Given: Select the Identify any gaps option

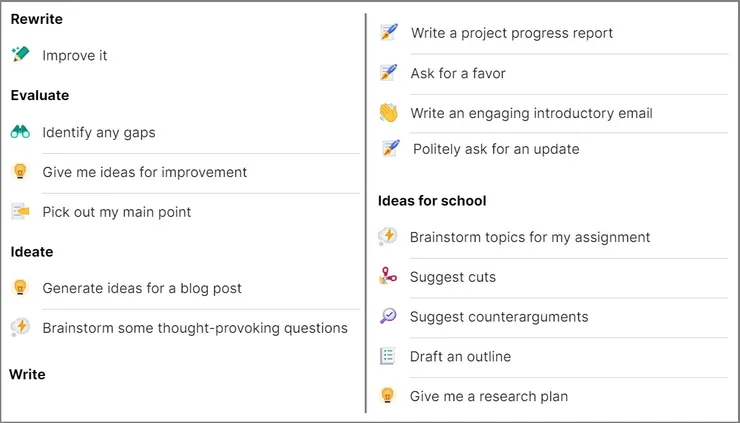Looking at the screenshot, I should tap(99, 132).
